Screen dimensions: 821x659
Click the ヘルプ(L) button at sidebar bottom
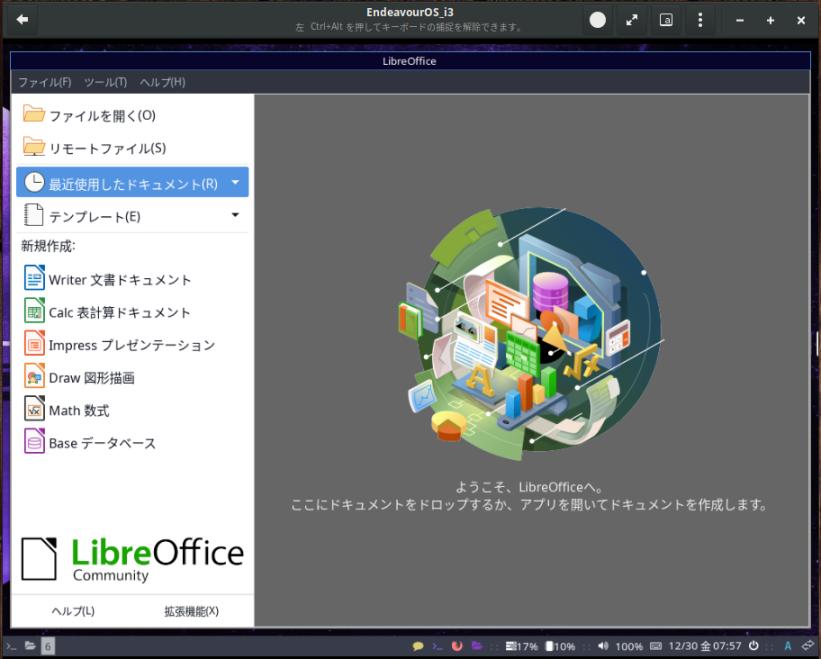coord(73,611)
